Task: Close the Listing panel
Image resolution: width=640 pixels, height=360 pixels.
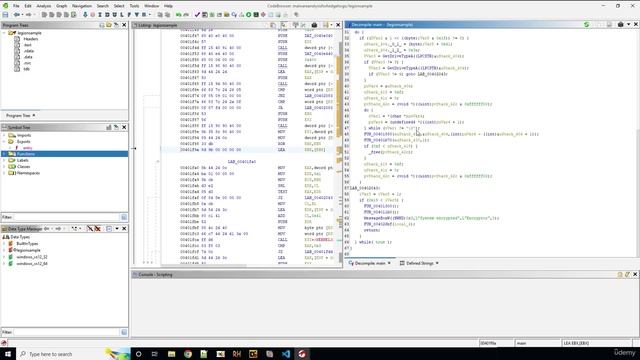Action: click(x=338, y=25)
